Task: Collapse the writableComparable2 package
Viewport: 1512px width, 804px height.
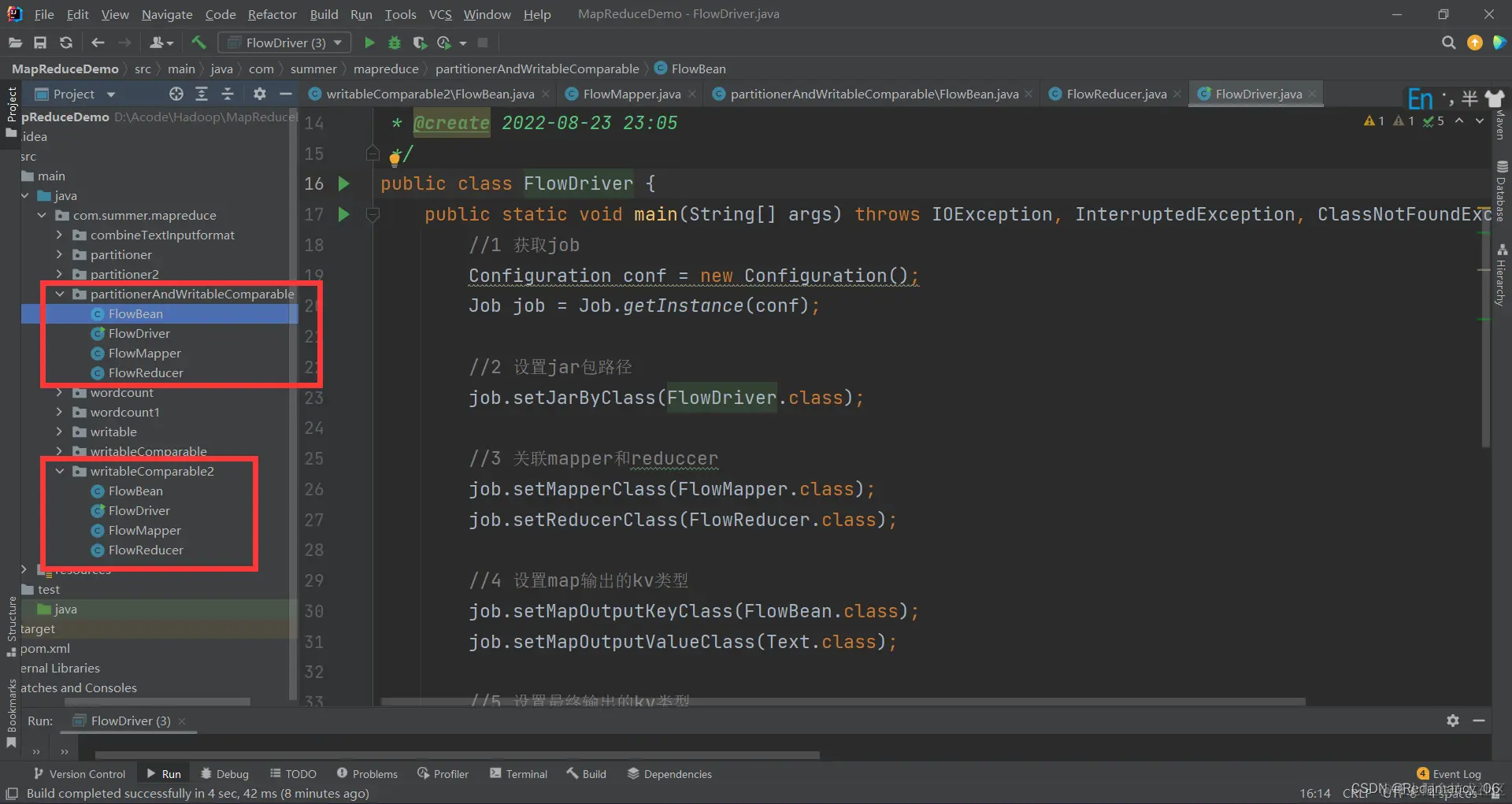Action: (x=60, y=471)
